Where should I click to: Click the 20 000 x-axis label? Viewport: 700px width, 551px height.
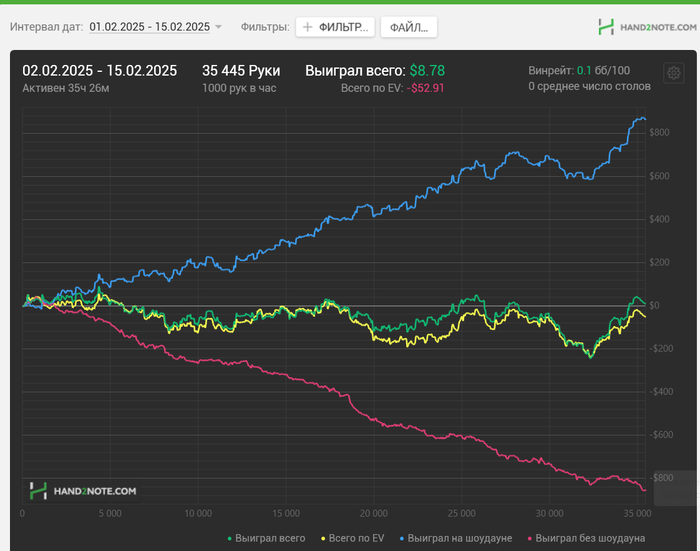tap(374, 513)
